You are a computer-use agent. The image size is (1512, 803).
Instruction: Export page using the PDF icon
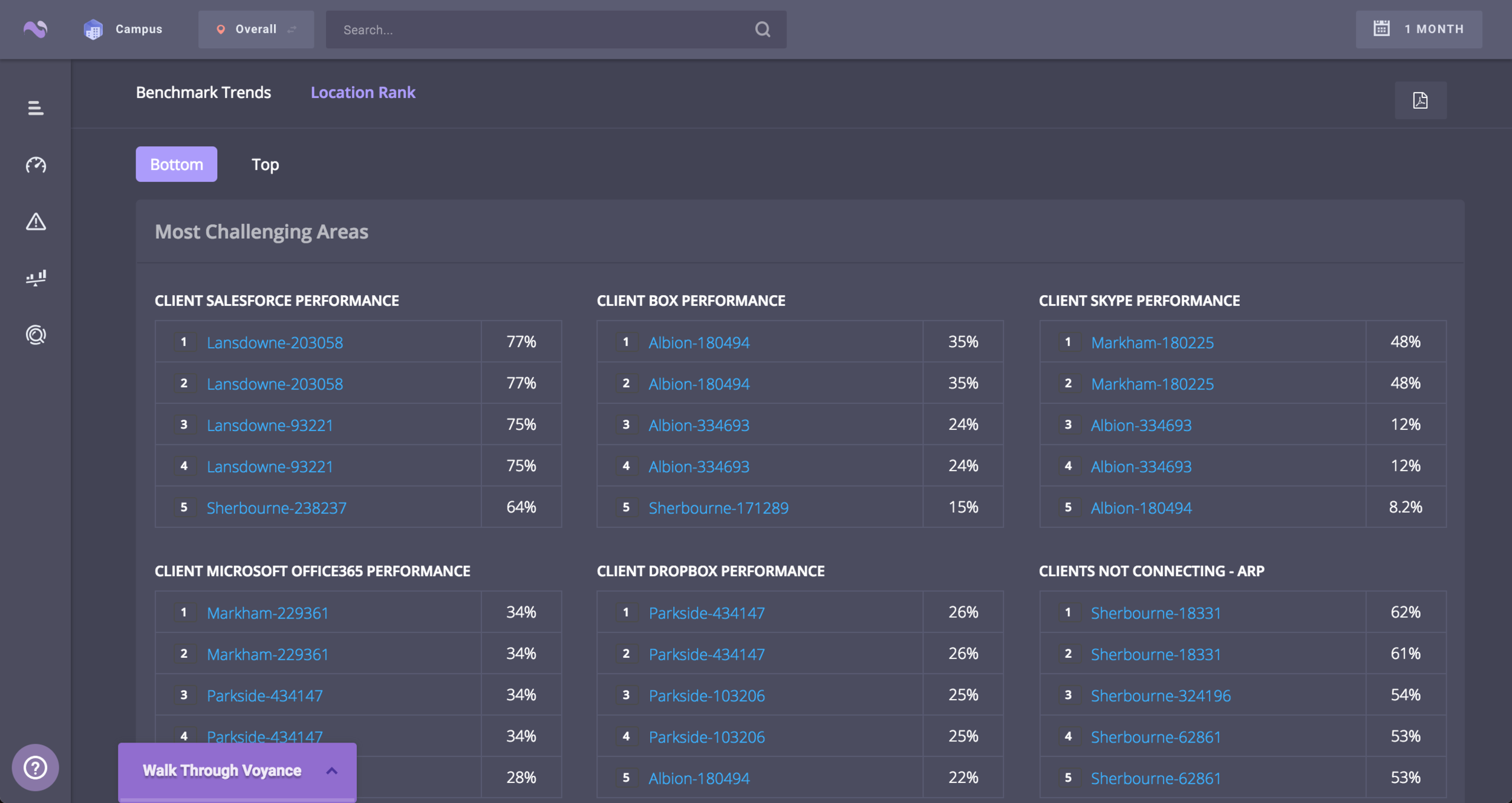coord(1420,100)
